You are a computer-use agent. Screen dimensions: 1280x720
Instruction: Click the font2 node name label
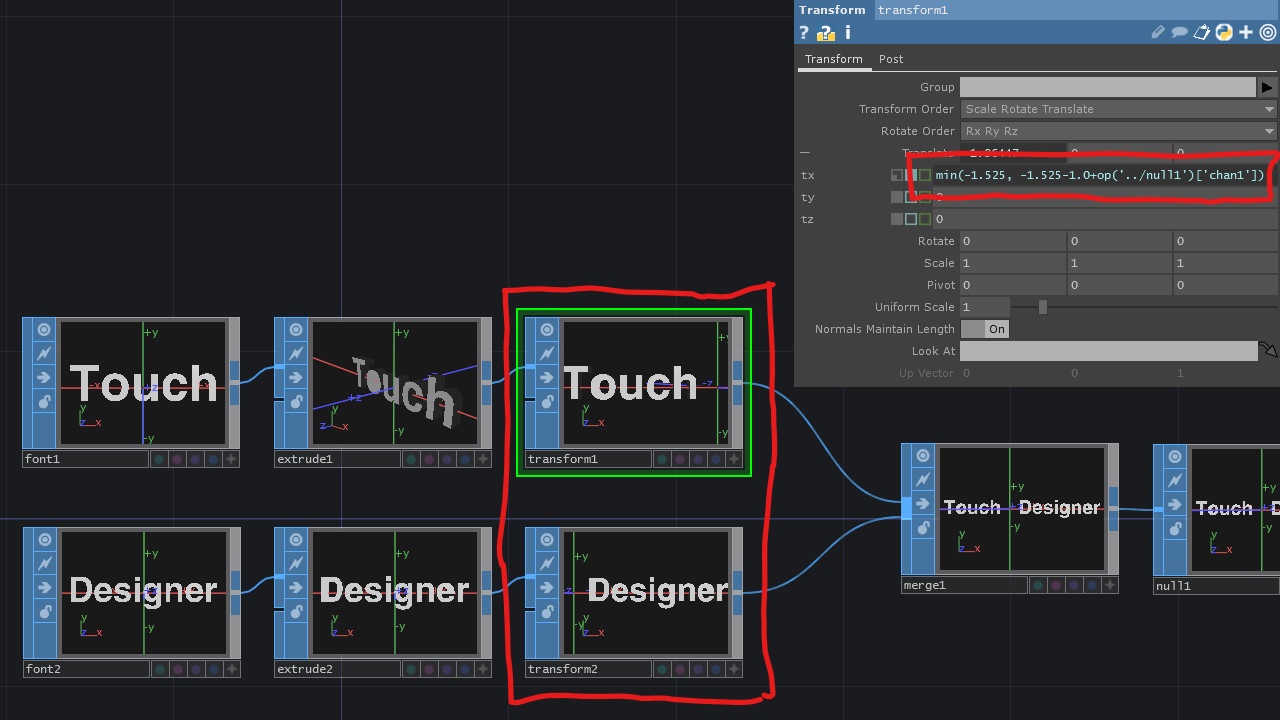click(x=85, y=669)
